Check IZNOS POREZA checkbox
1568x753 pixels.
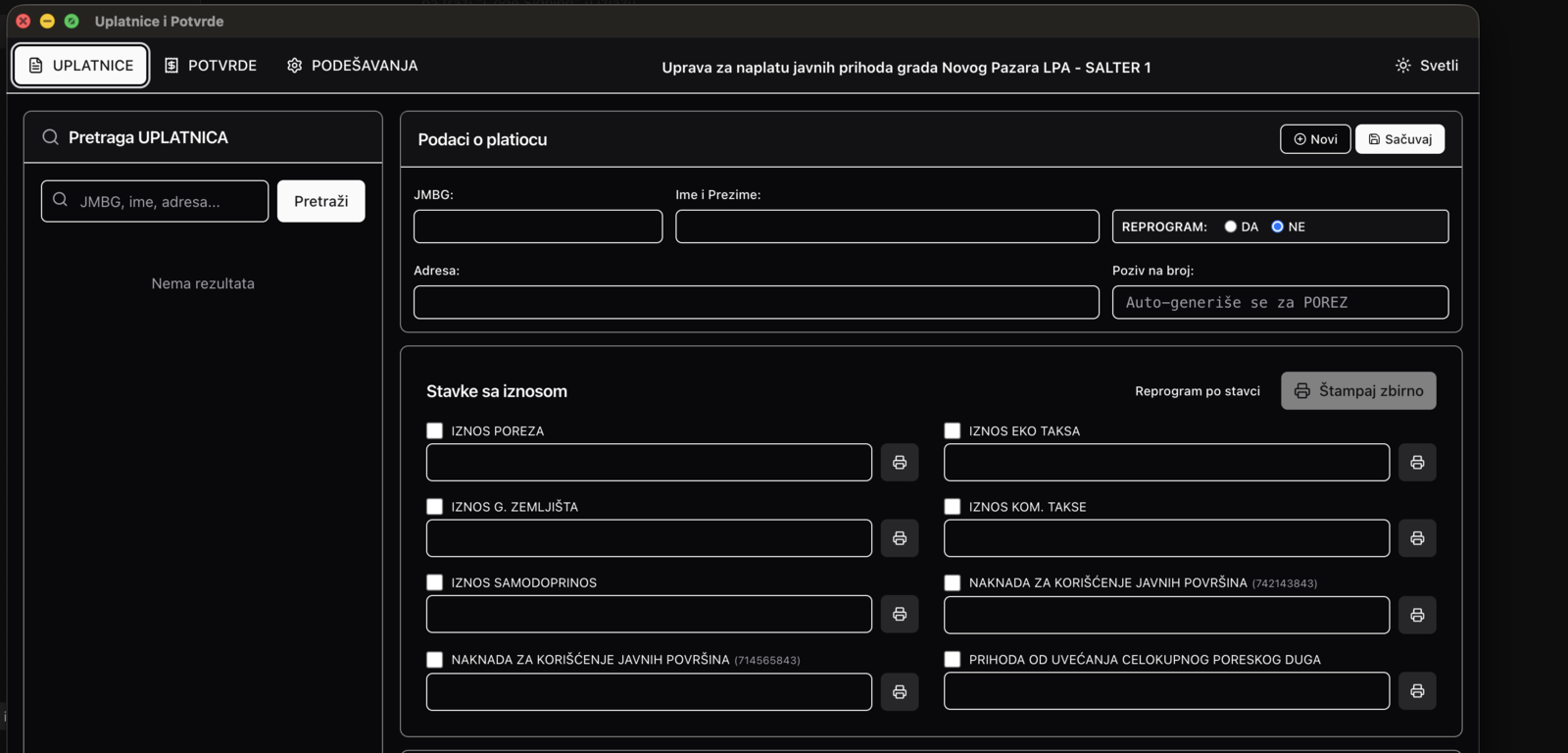click(434, 430)
